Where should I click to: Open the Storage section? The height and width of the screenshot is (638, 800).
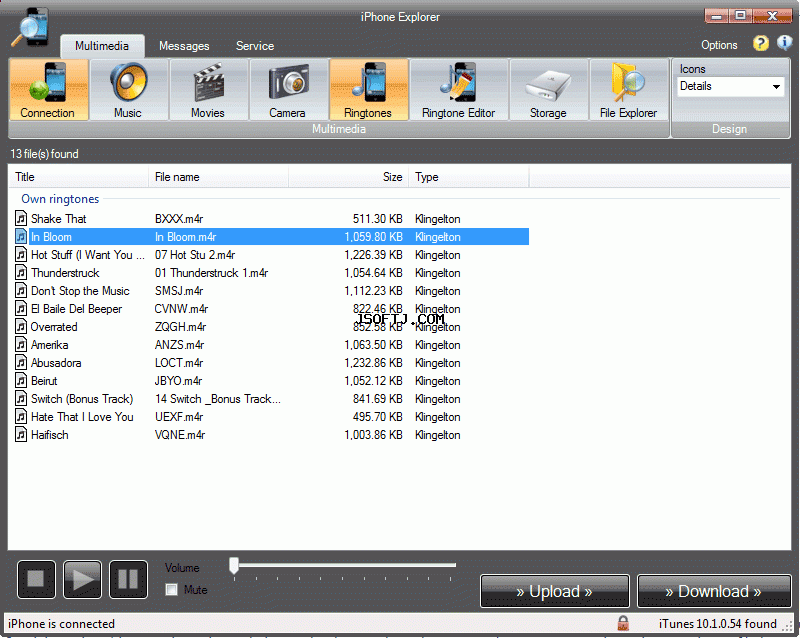[x=548, y=90]
